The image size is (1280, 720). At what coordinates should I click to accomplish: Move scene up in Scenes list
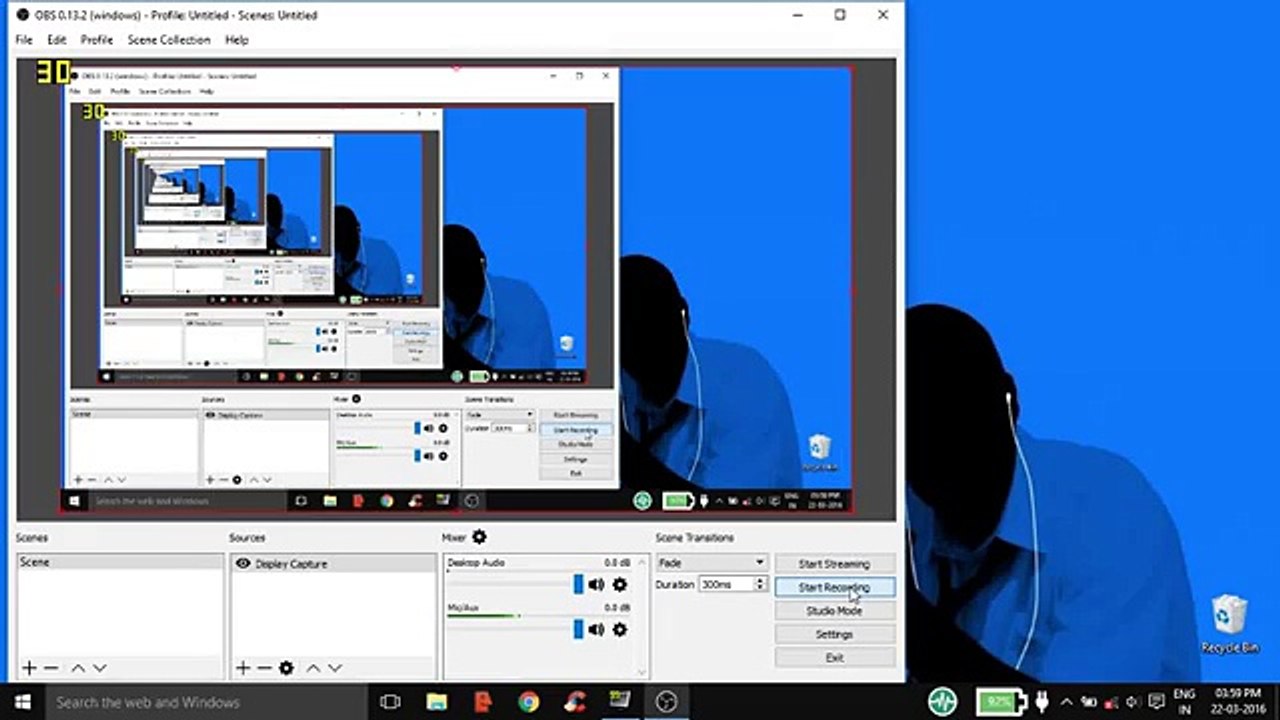click(x=78, y=668)
